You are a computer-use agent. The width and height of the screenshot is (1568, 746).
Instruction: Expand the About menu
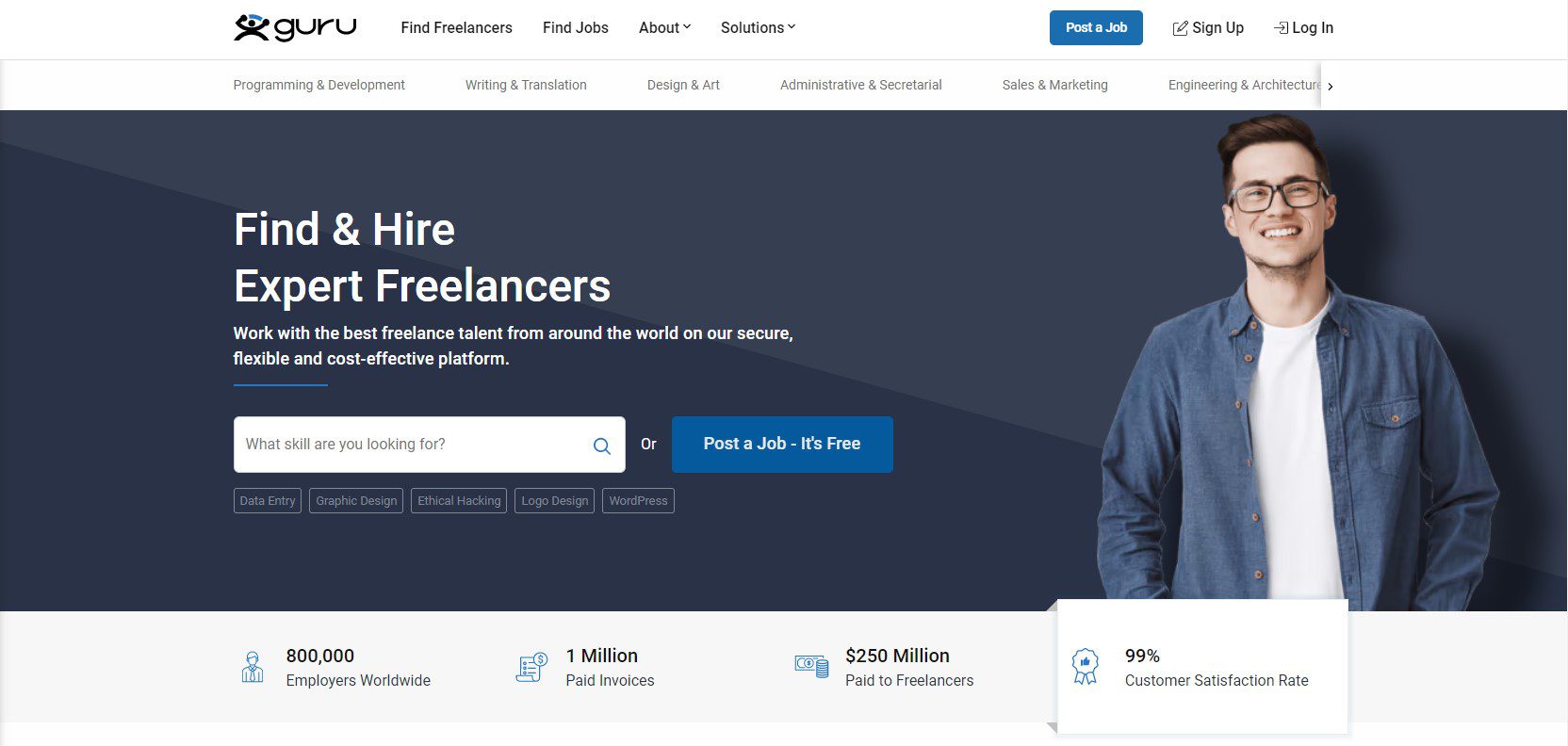tap(665, 27)
